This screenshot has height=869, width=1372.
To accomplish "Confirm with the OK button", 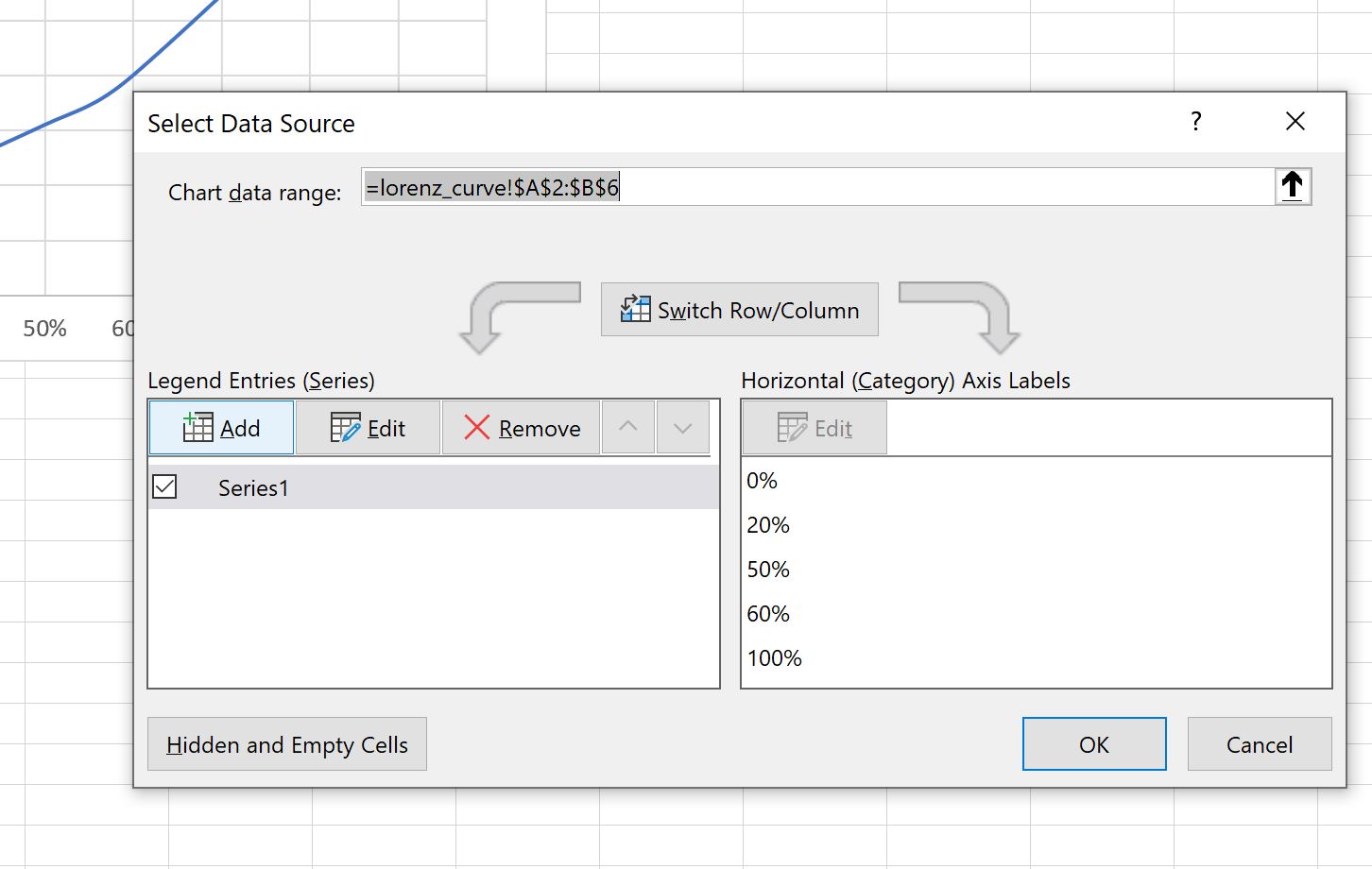I will tap(1094, 744).
